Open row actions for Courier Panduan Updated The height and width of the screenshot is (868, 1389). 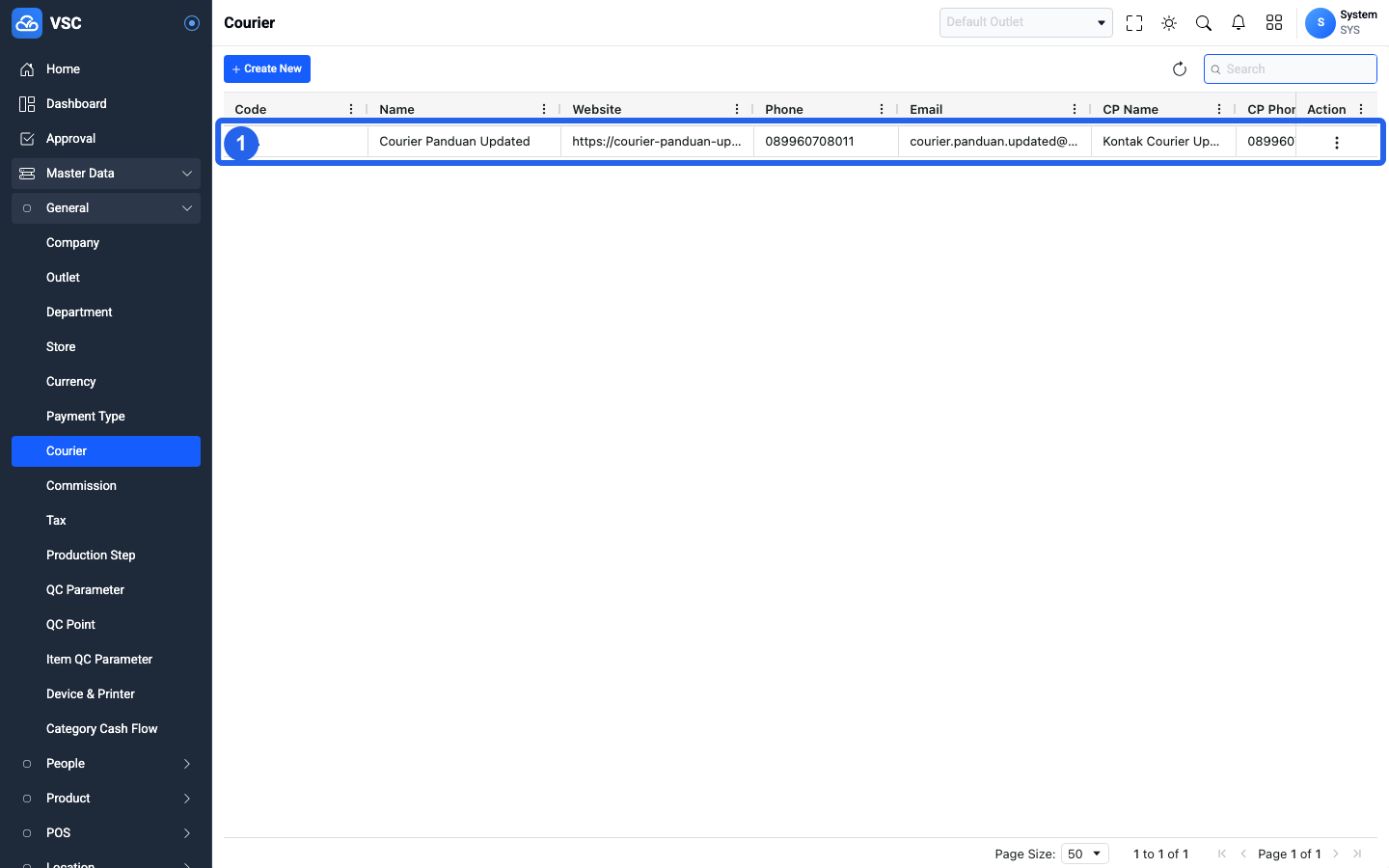(1337, 143)
